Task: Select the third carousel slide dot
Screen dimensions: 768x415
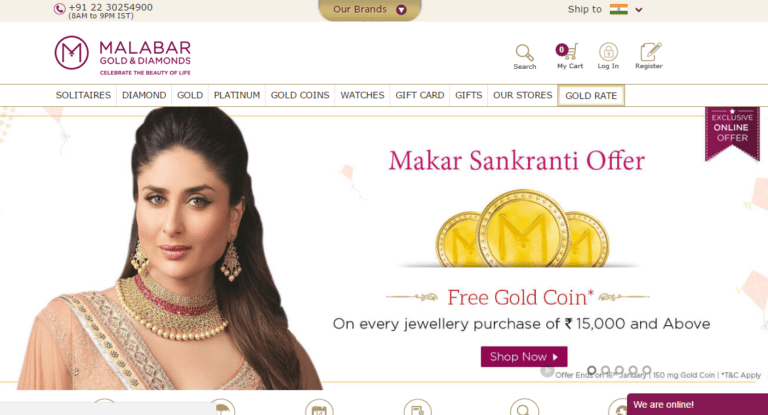Action: (x=619, y=370)
